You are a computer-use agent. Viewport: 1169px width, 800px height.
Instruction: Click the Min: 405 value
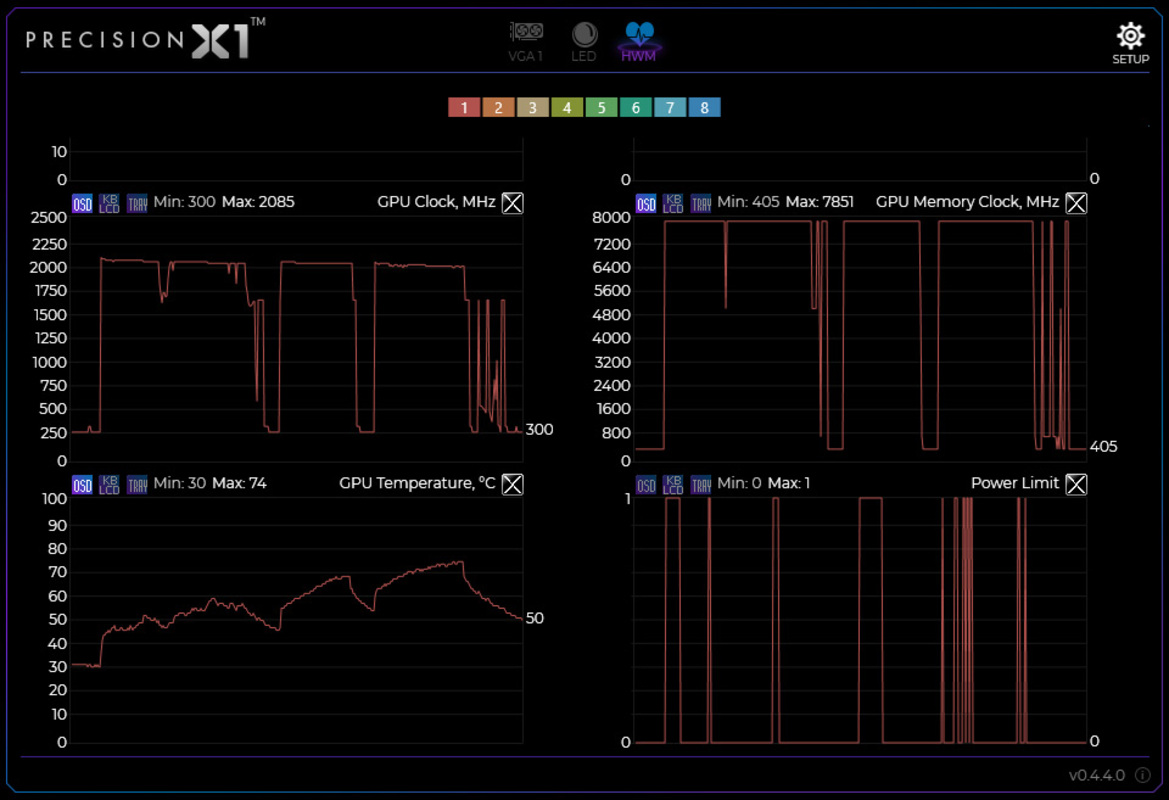pyautogui.click(x=748, y=202)
